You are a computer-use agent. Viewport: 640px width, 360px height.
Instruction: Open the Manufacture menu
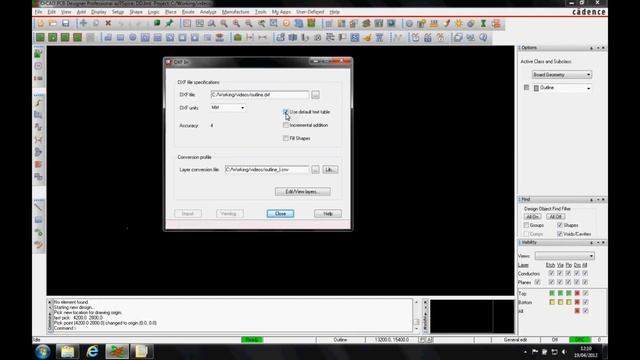[236, 12]
